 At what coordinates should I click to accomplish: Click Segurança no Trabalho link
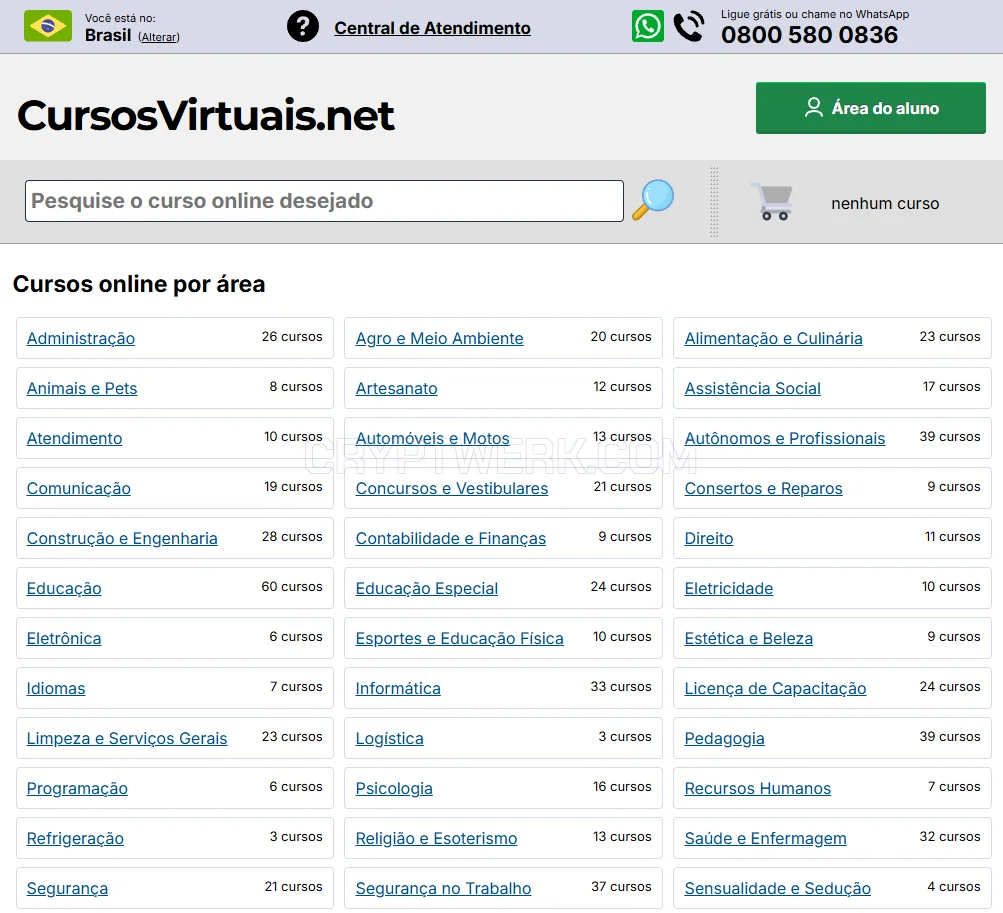443,888
